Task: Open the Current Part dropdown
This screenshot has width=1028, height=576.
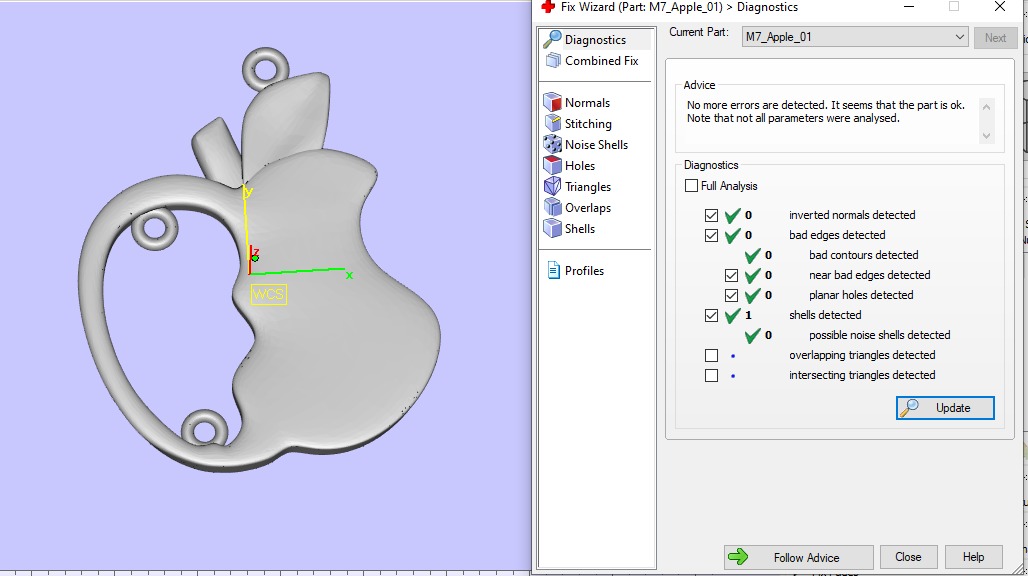Action: (x=855, y=37)
